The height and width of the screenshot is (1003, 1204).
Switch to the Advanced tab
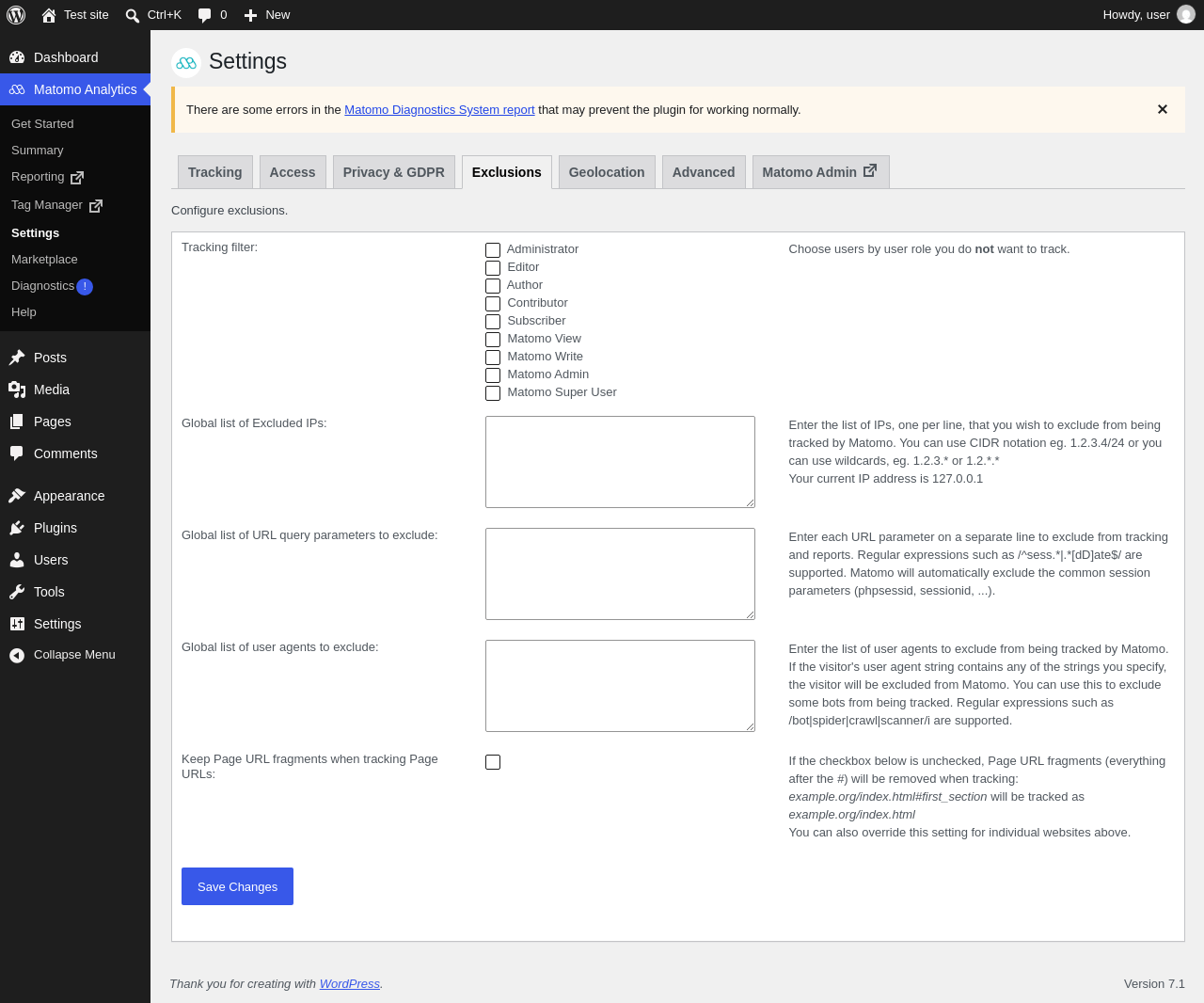[704, 172]
